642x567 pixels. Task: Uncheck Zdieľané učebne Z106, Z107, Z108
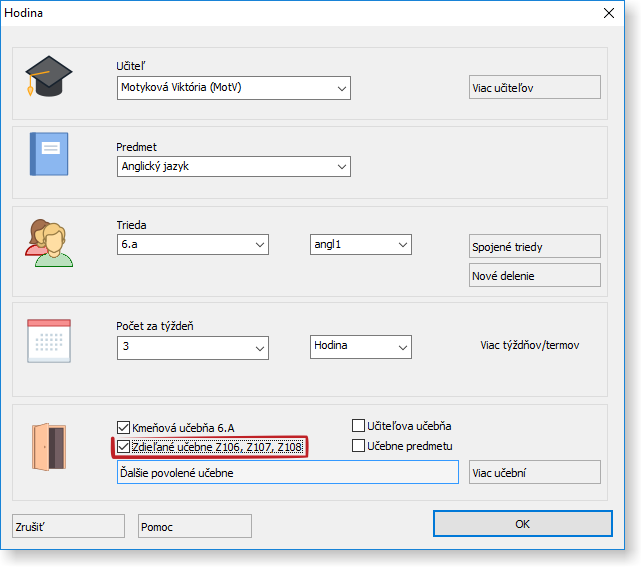[124, 447]
